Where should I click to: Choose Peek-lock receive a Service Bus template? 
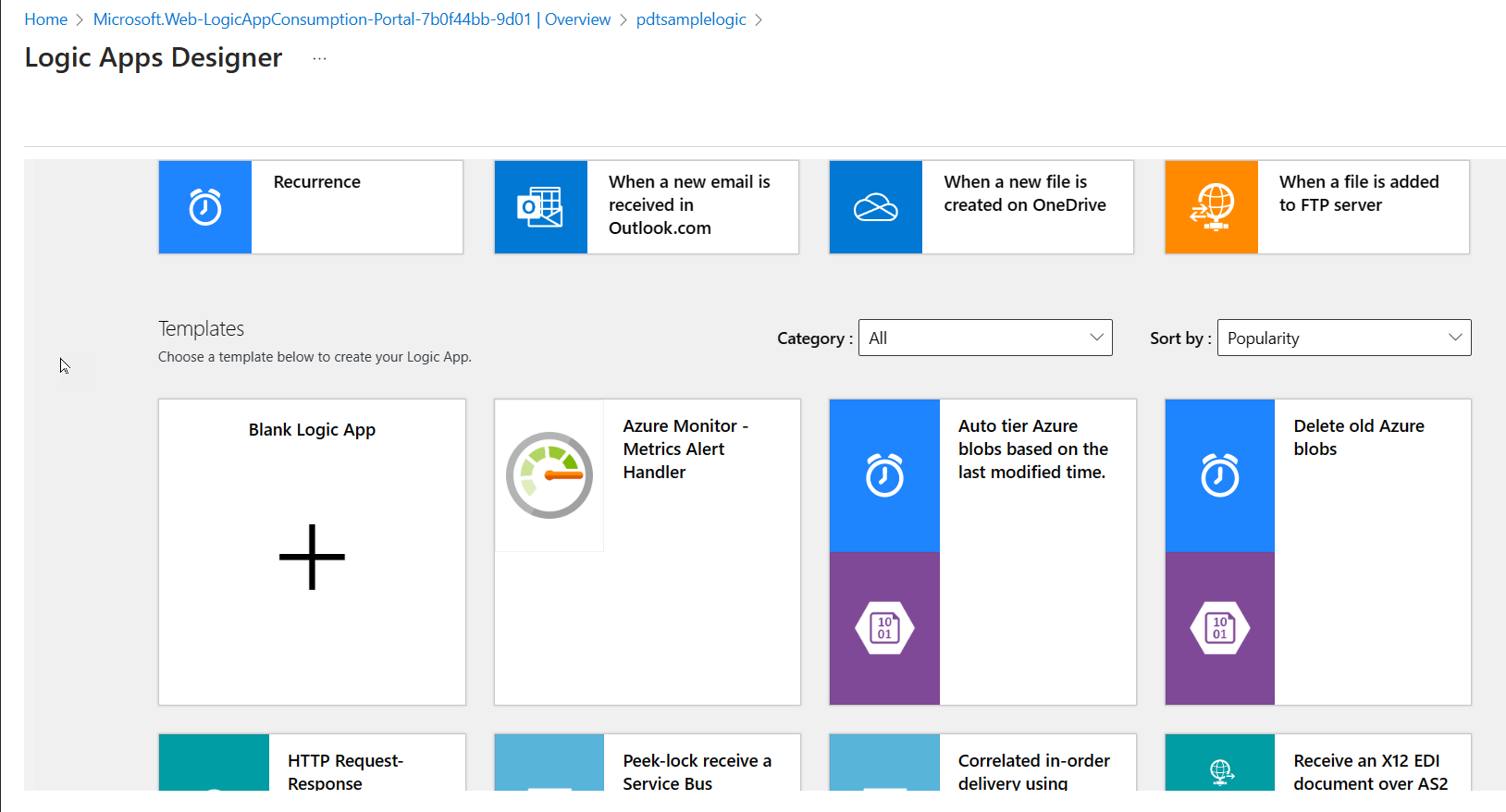(x=697, y=770)
